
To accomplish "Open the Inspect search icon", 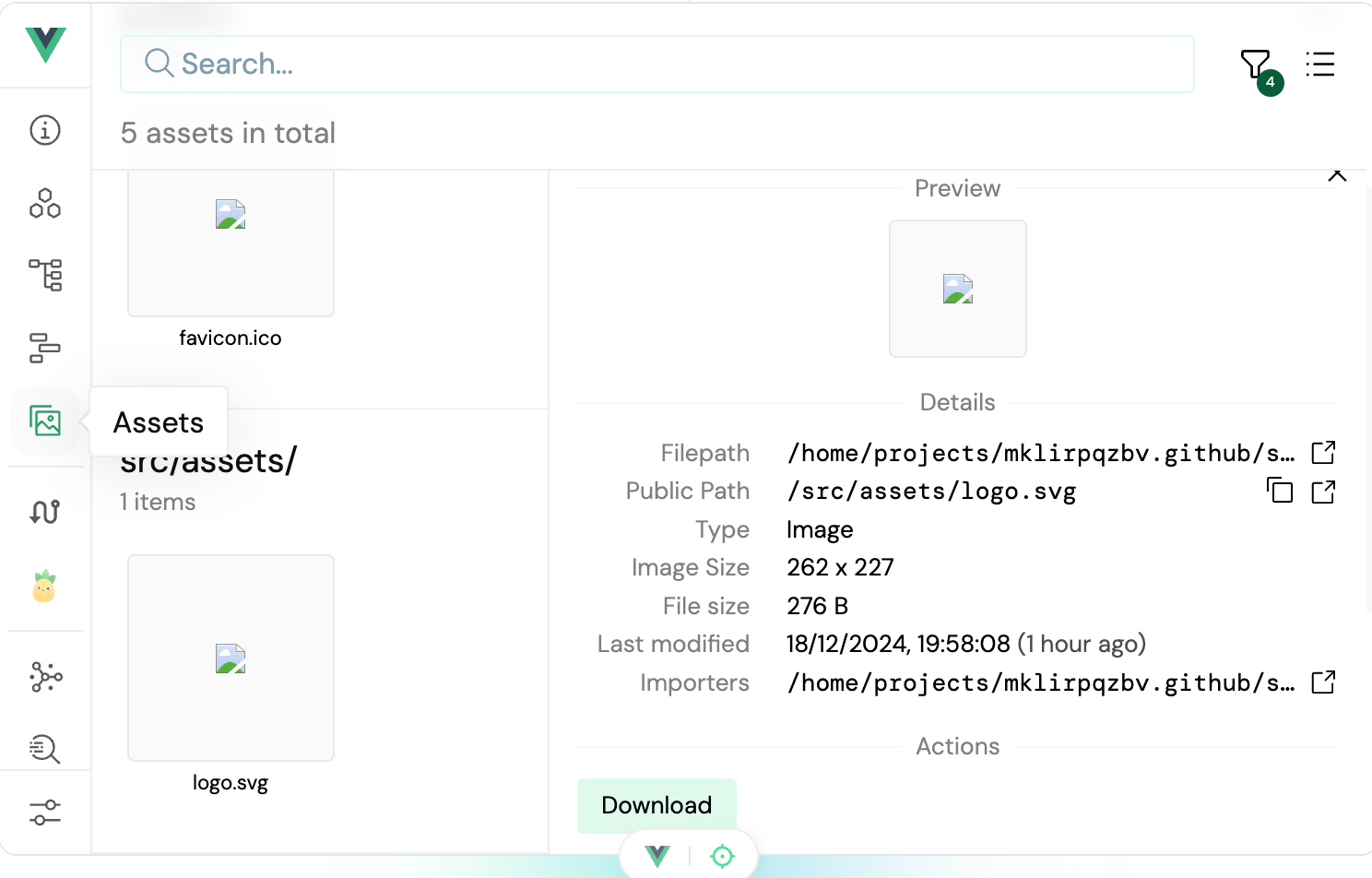I will pyautogui.click(x=45, y=749).
